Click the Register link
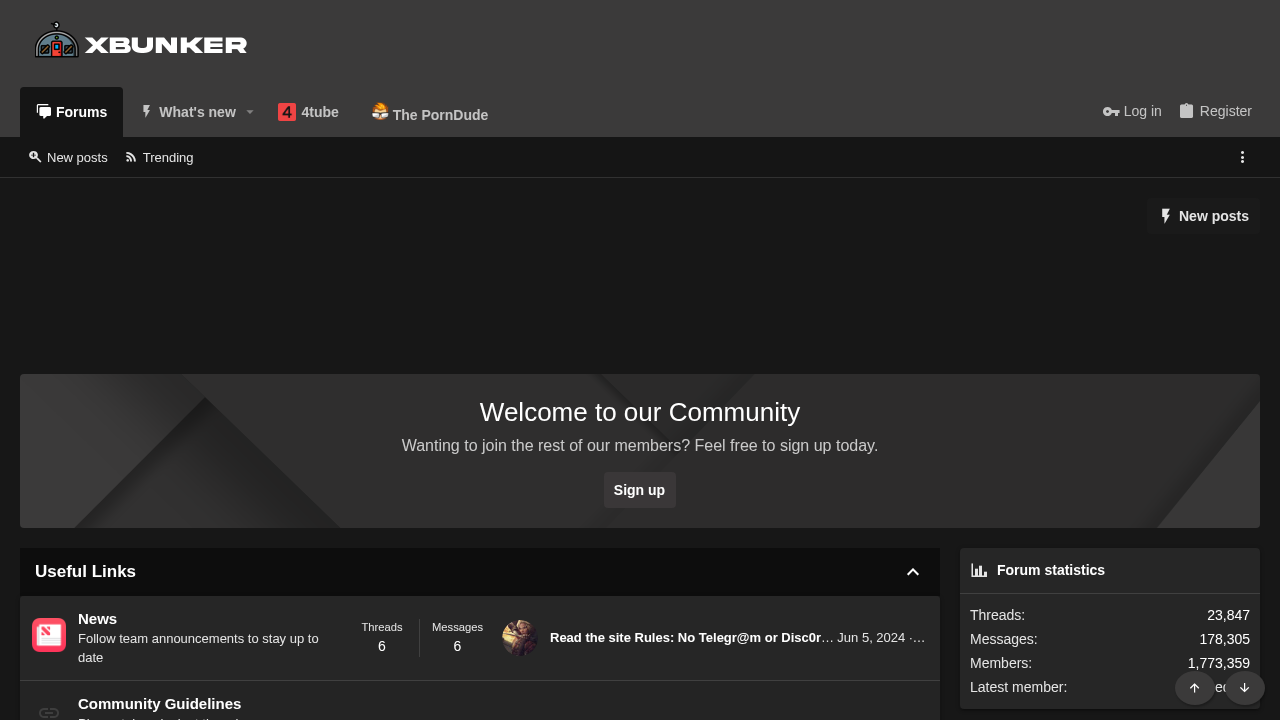 click(x=1215, y=111)
